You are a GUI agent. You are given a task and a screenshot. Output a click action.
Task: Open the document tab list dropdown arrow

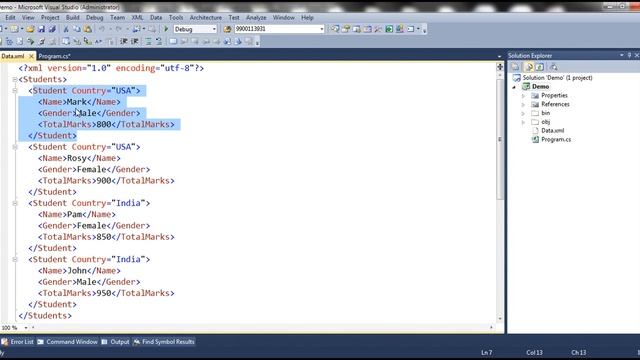[x=499, y=56]
